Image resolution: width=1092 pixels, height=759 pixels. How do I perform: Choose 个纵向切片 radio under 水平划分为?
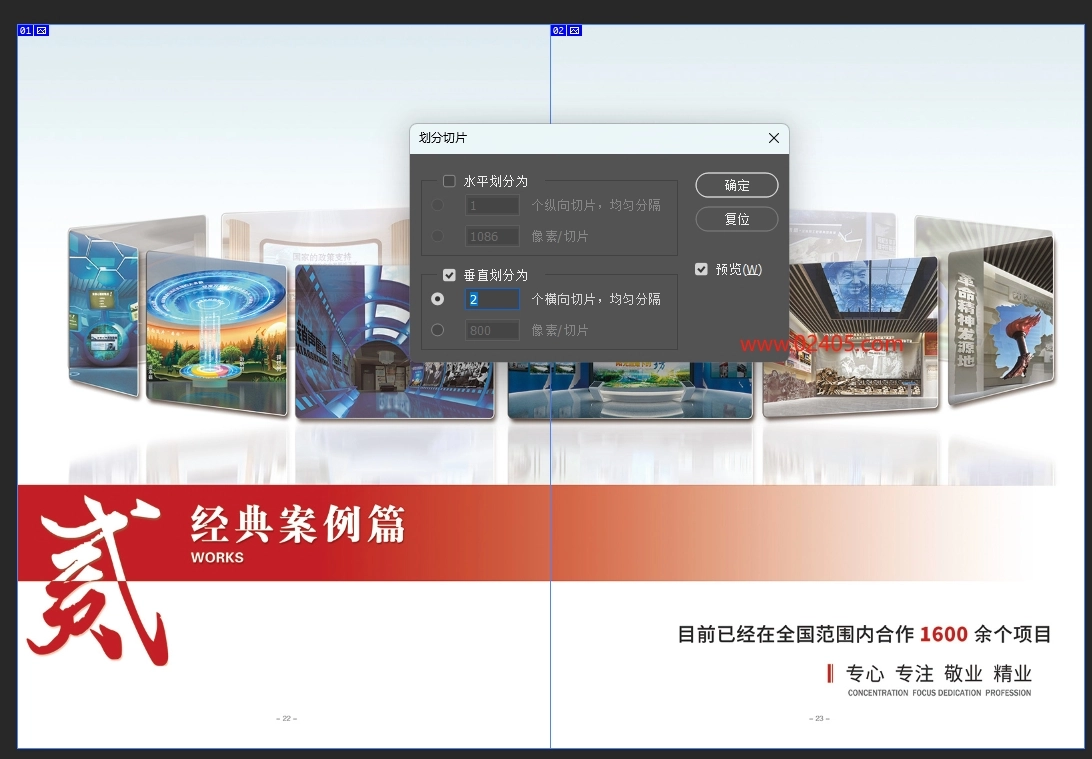click(437, 206)
